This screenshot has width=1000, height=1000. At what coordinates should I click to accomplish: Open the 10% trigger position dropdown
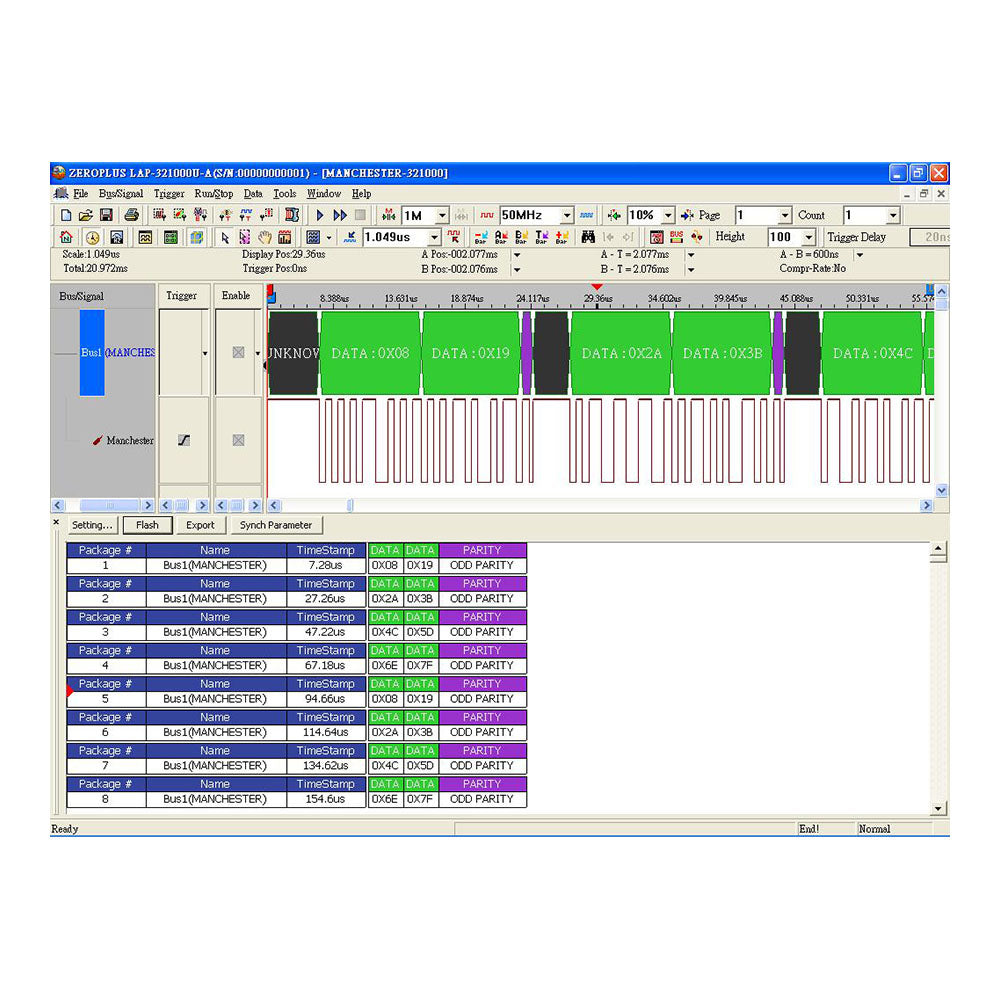[x=668, y=216]
